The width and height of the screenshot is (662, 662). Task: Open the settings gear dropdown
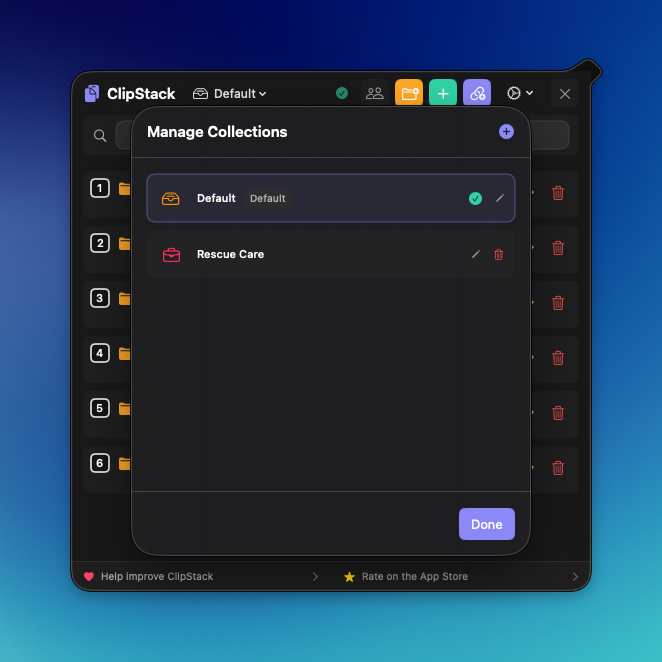(520, 93)
